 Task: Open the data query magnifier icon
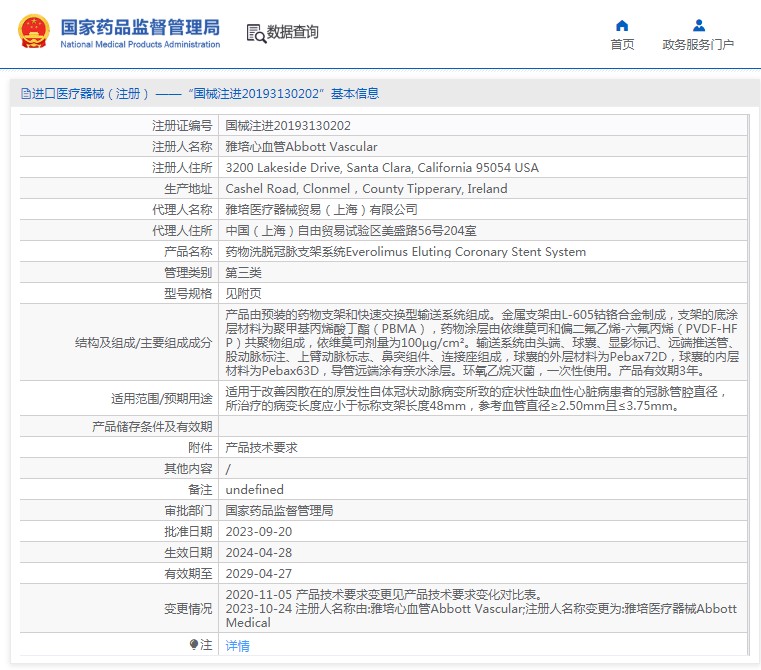(256, 33)
